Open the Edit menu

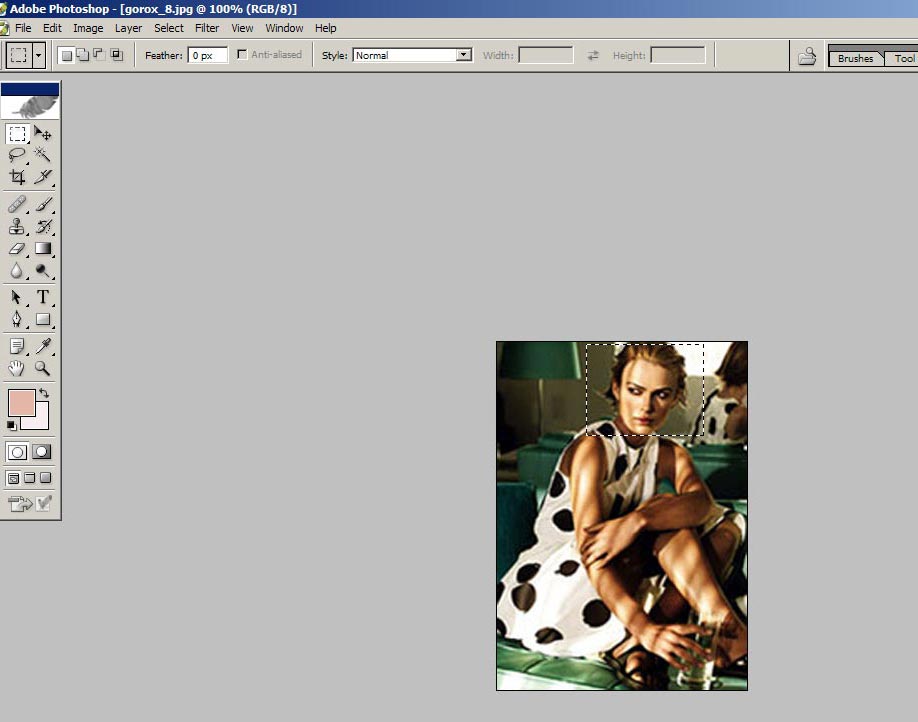52,28
